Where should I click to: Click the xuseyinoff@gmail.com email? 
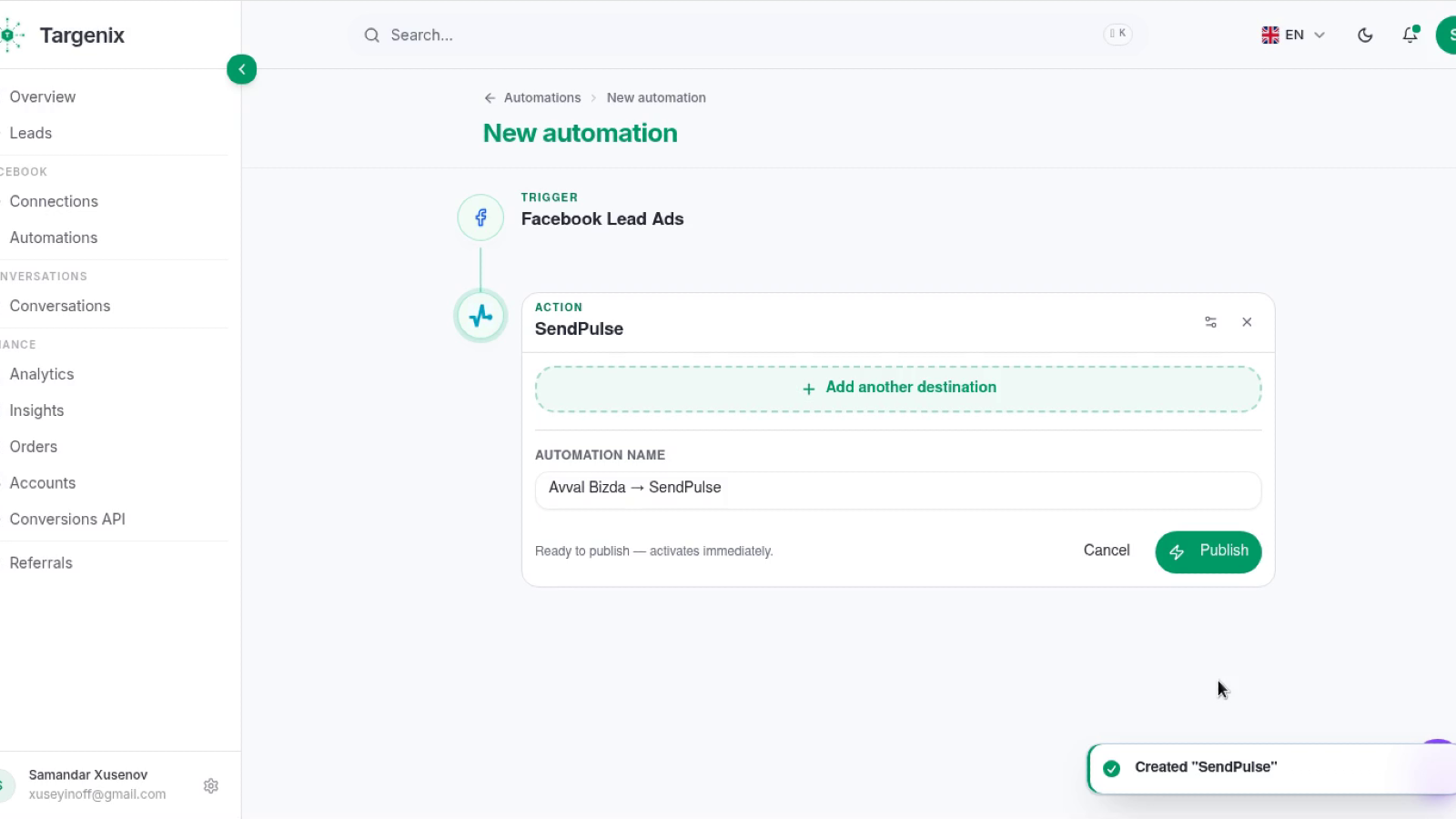[97, 794]
